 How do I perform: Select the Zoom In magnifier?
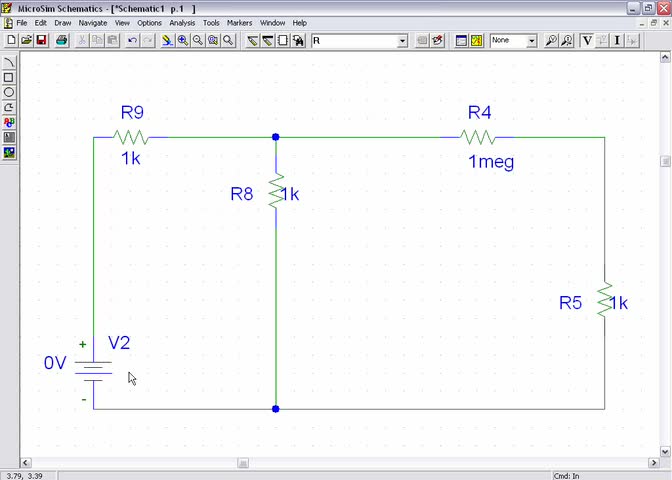click(183, 40)
